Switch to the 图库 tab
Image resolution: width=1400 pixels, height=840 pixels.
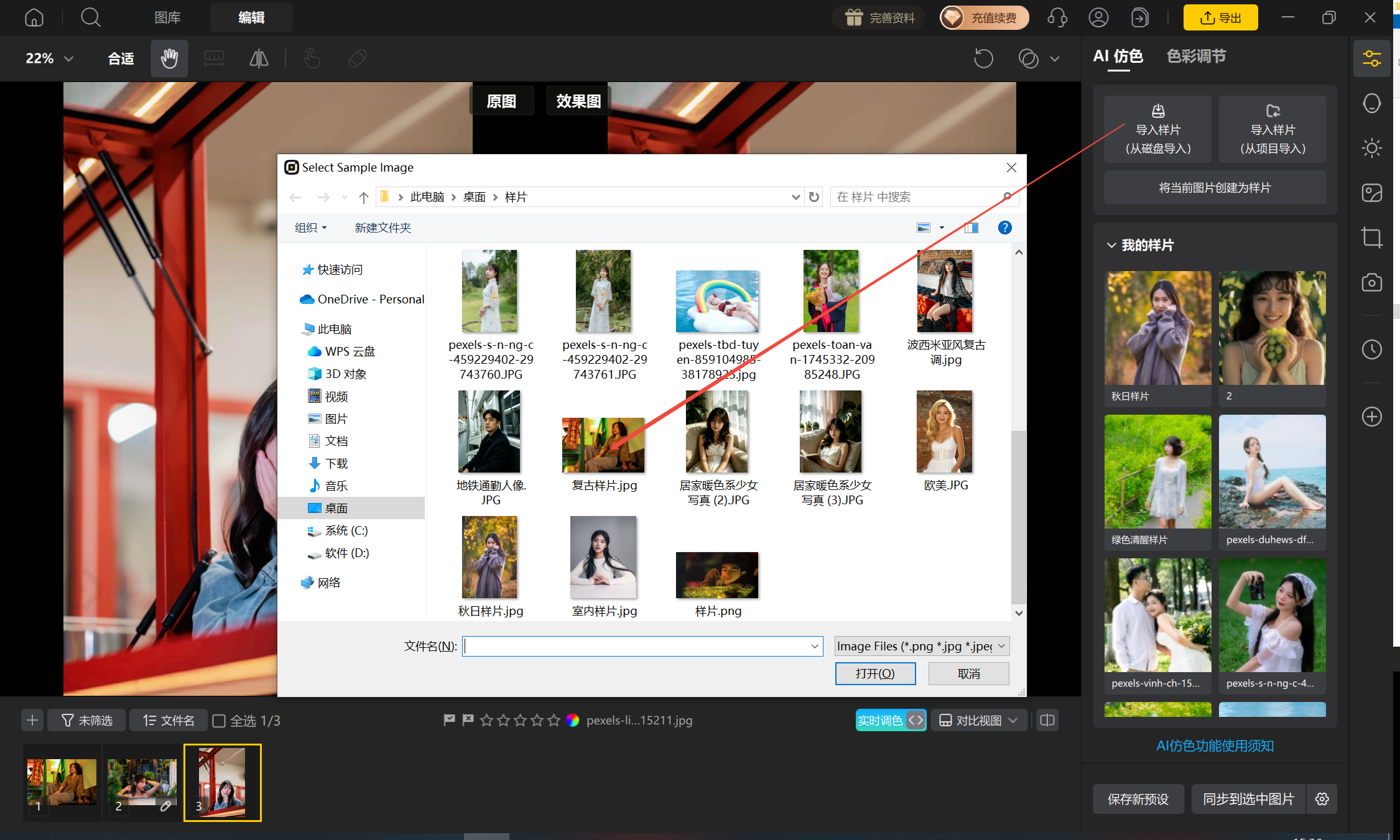[x=167, y=17]
